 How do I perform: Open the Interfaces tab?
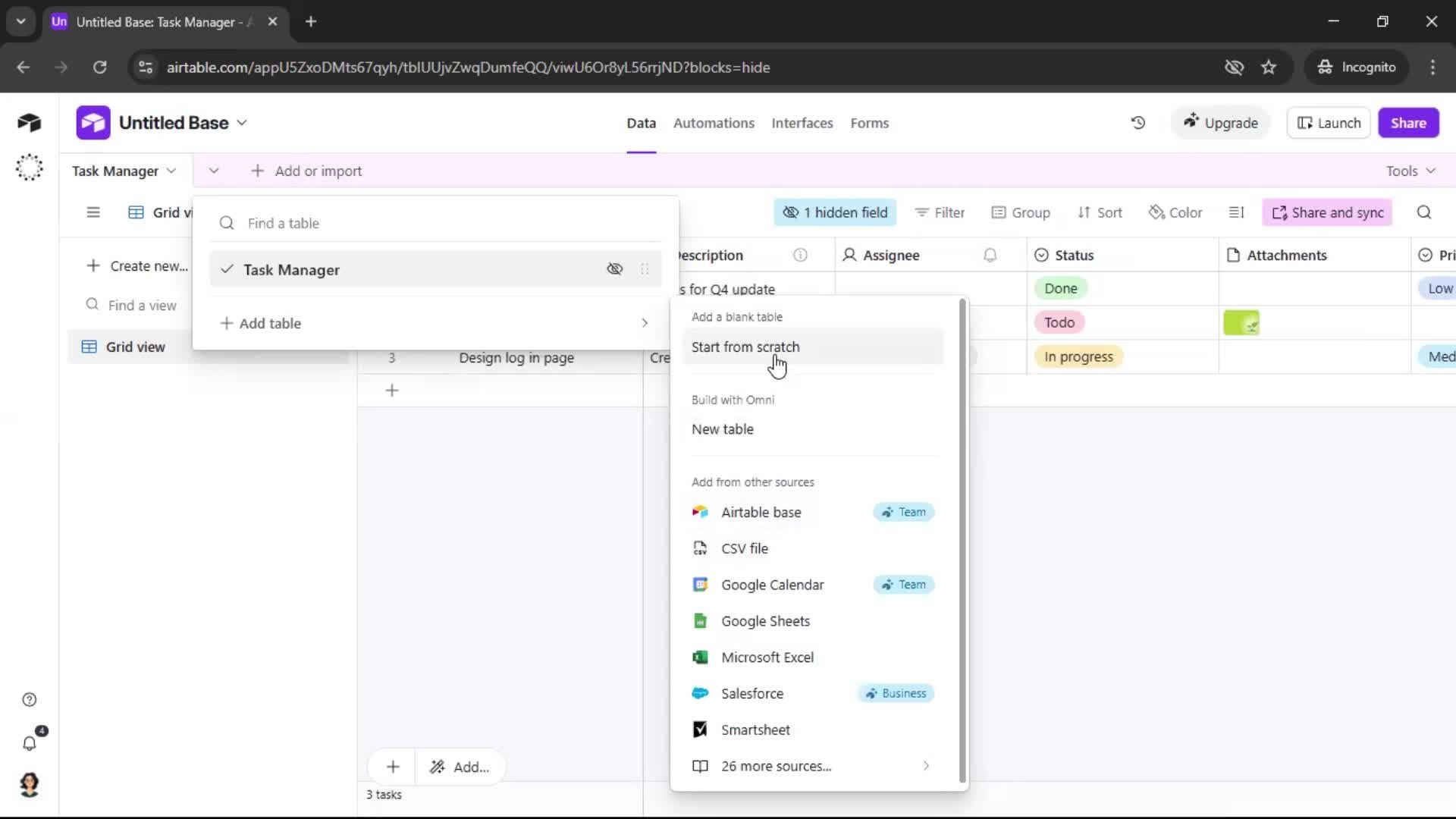[802, 123]
